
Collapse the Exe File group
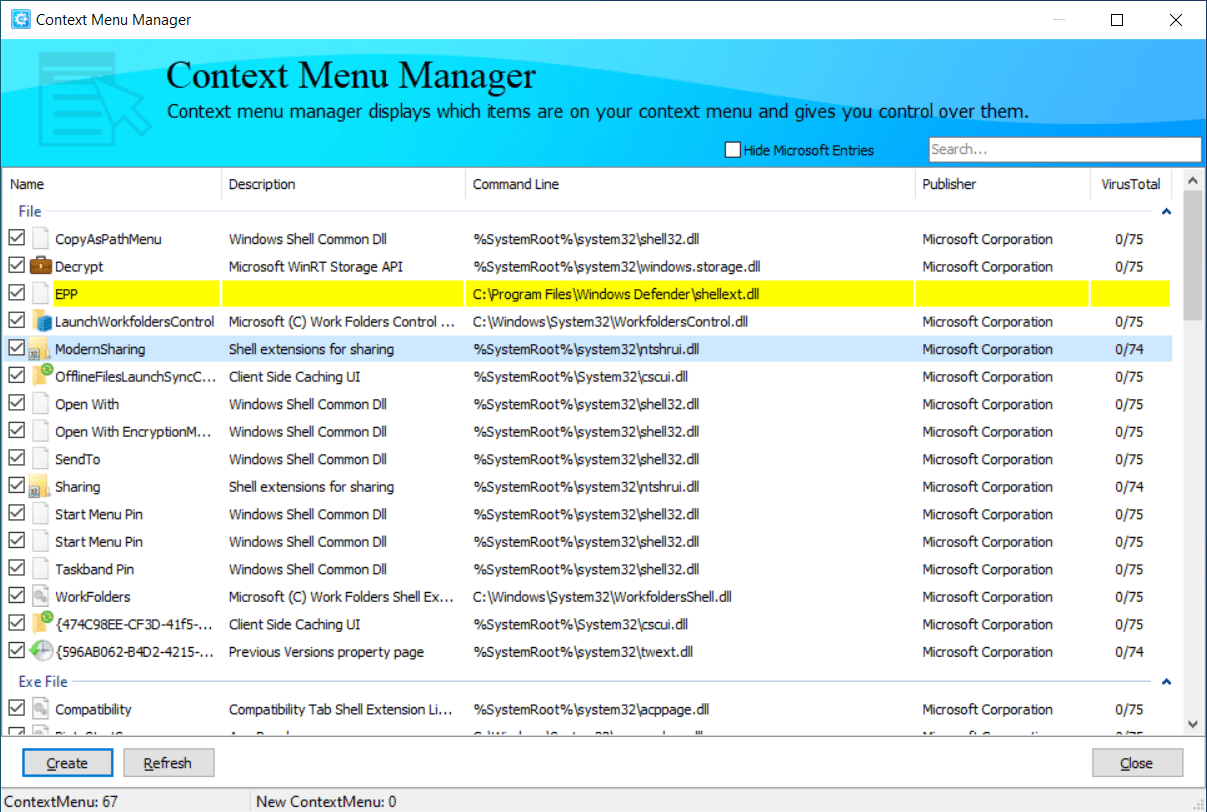pyautogui.click(x=1166, y=682)
